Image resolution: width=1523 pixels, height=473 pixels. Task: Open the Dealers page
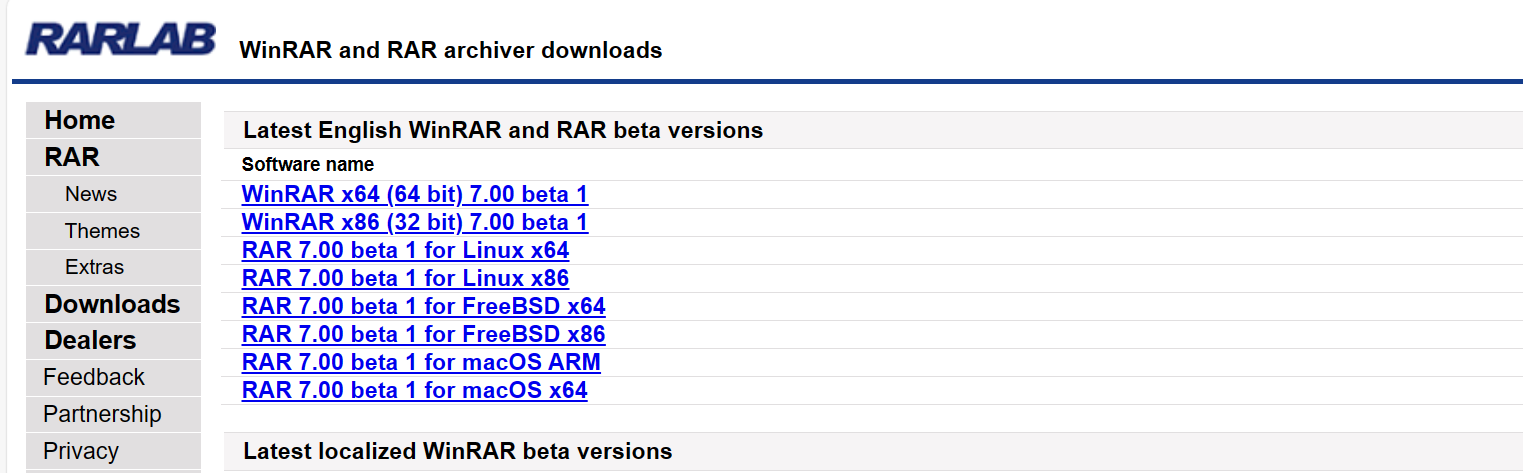click(90, 340)
